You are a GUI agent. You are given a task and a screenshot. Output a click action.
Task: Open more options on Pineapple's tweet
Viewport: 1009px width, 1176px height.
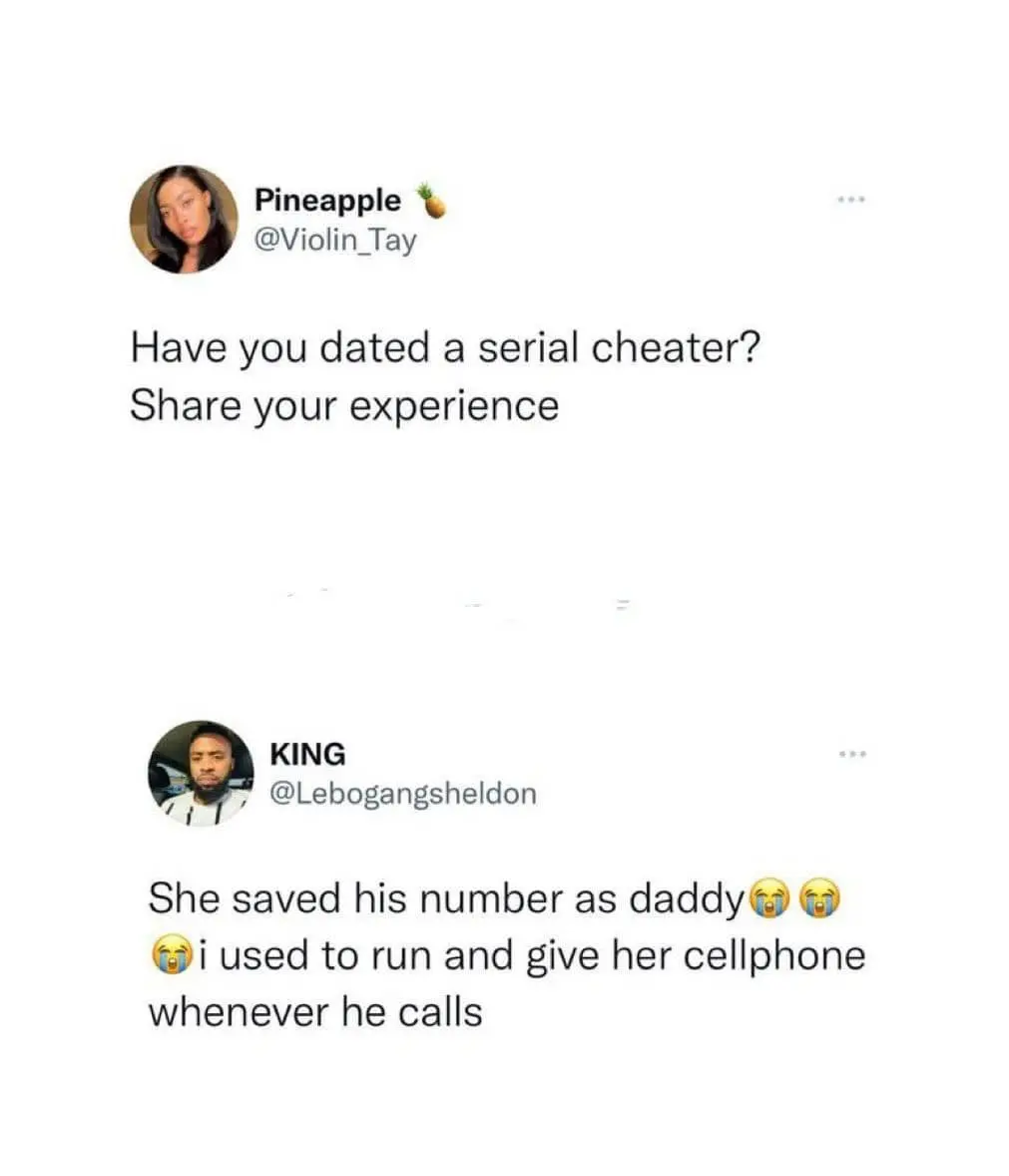coord(851,200)
